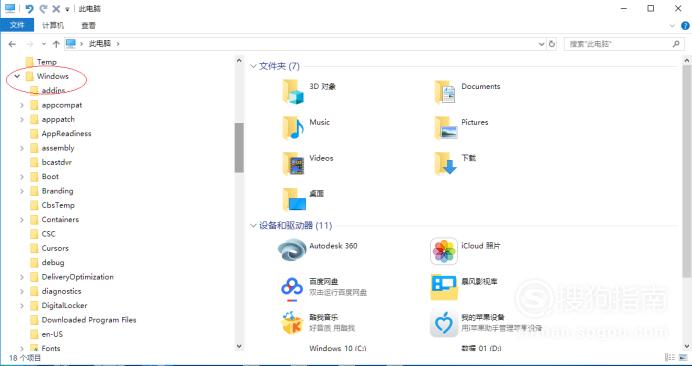Expand the apppatch folder node
The width and height of the screenshot is (692, 366).
point(22,119)
